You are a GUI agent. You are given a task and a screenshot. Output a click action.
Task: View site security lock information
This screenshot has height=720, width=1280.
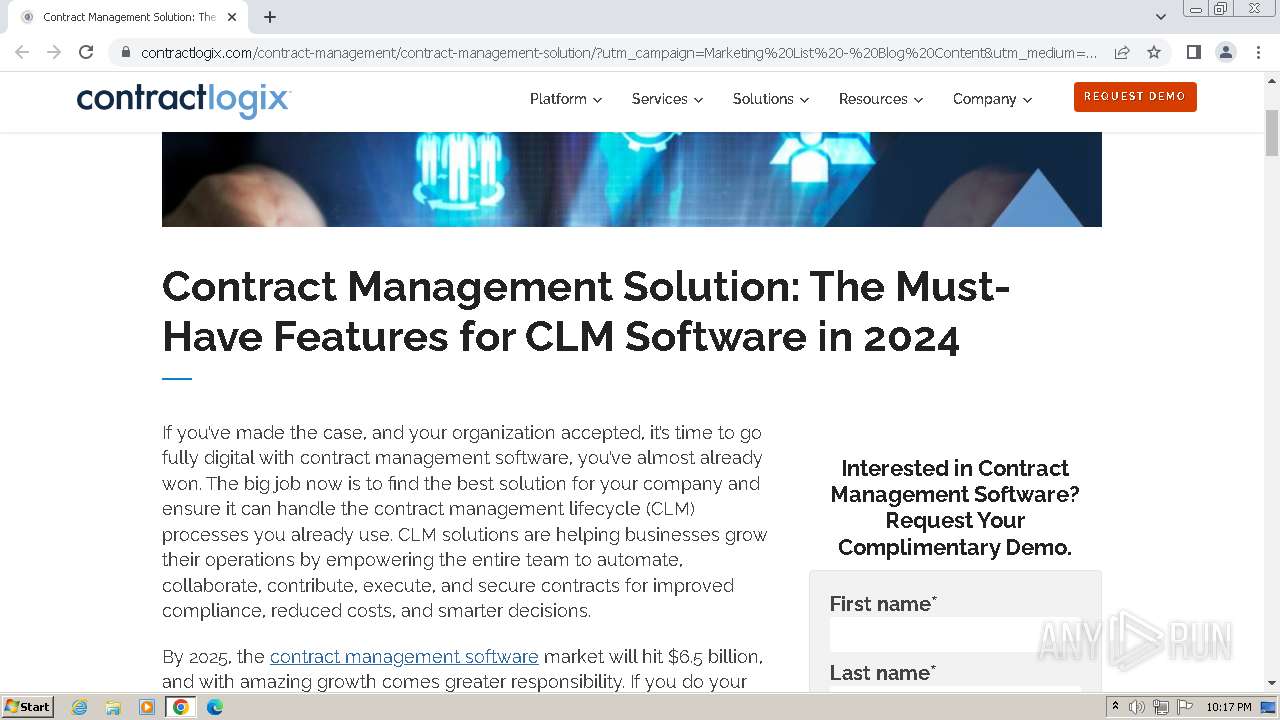[x=125, y=52]
